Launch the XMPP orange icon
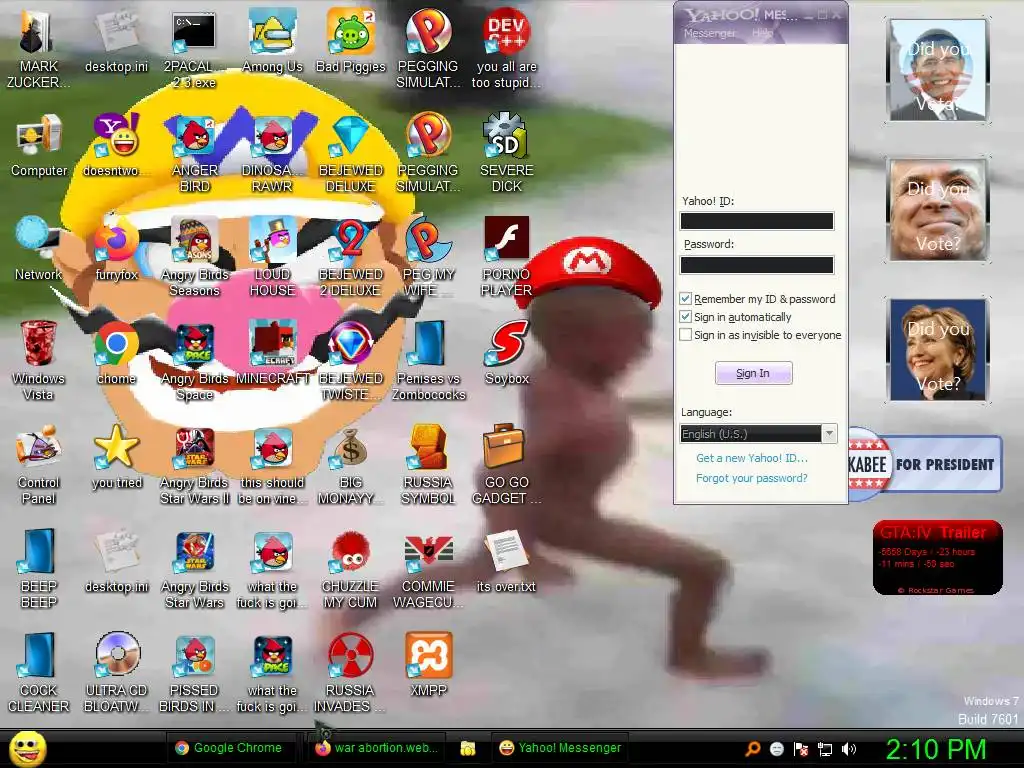This screenshot has height=768, width=1024. click(428, 664)
